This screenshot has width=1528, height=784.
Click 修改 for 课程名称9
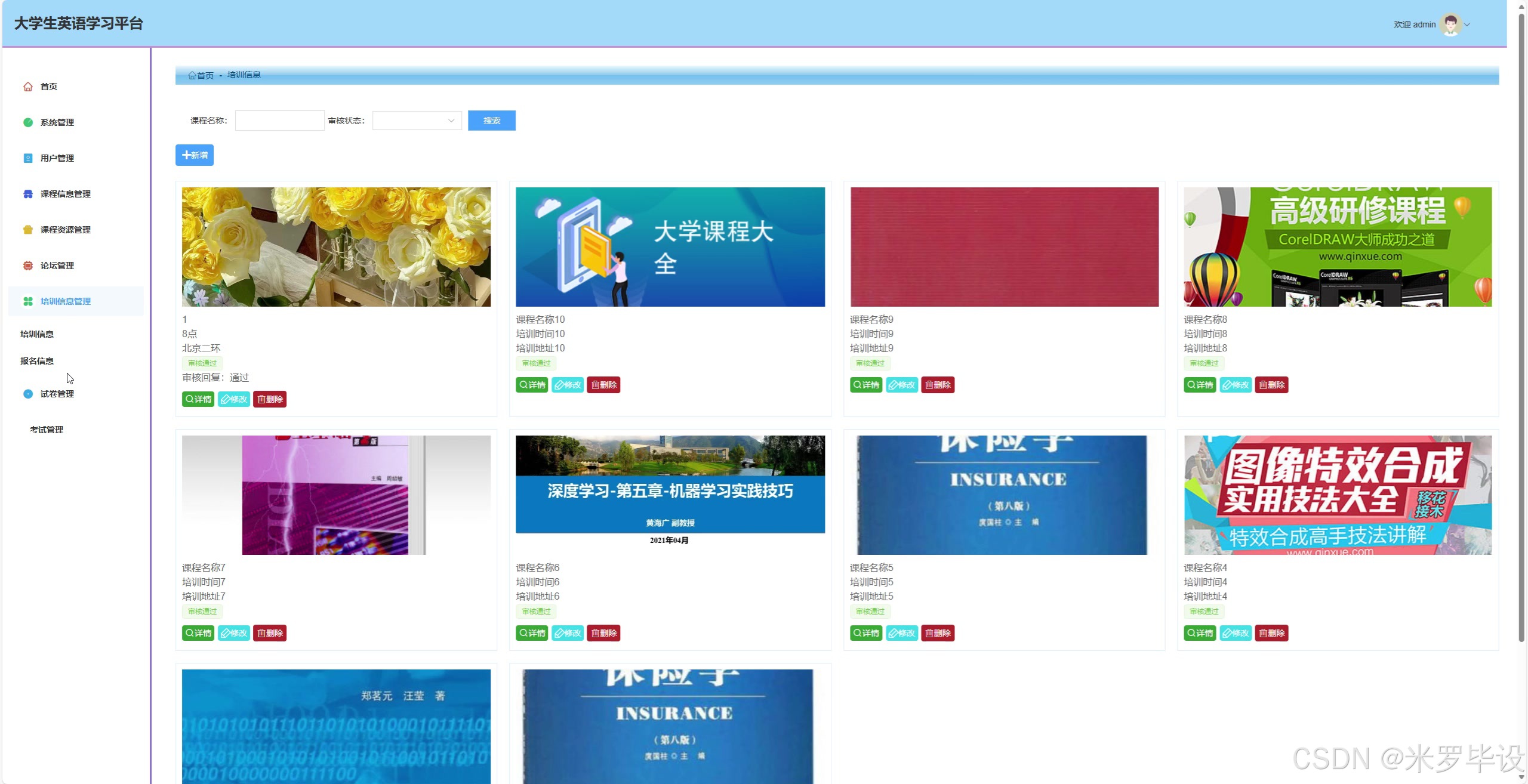[902, 385]
